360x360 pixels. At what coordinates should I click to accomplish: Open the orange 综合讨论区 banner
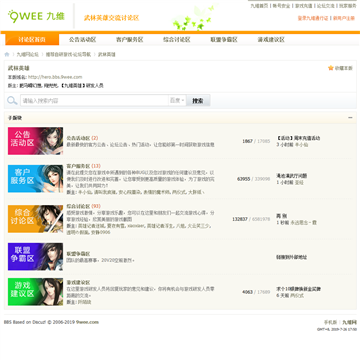coord(35,219)
